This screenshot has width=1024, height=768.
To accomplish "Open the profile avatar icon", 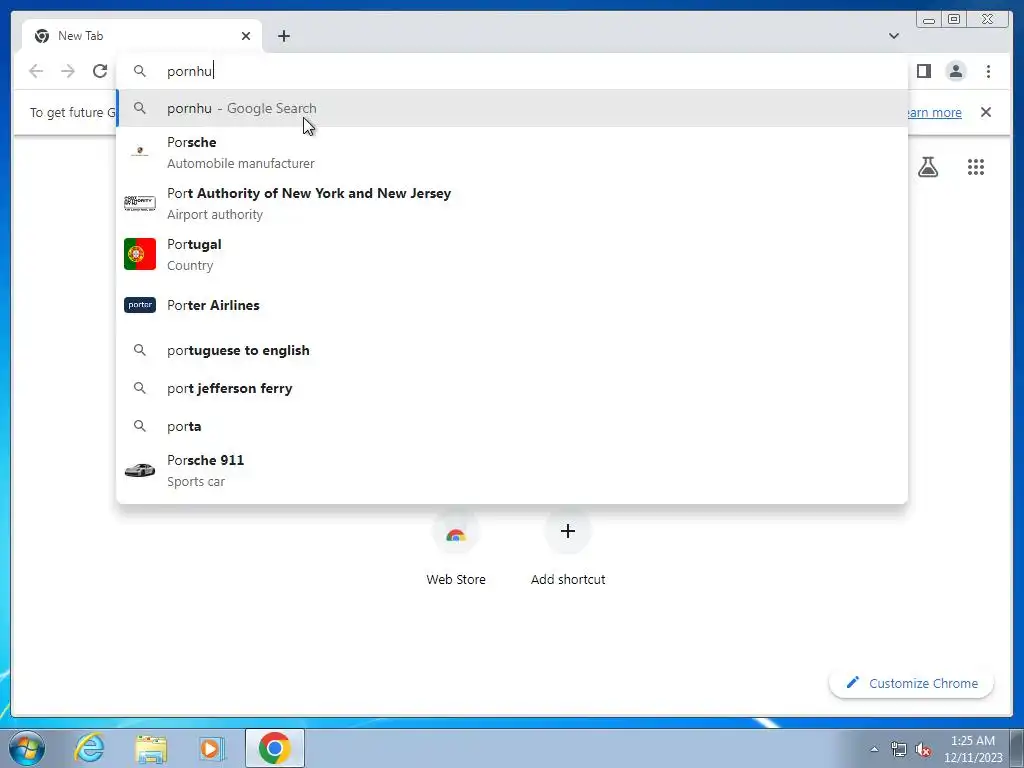I will (956, 71).
